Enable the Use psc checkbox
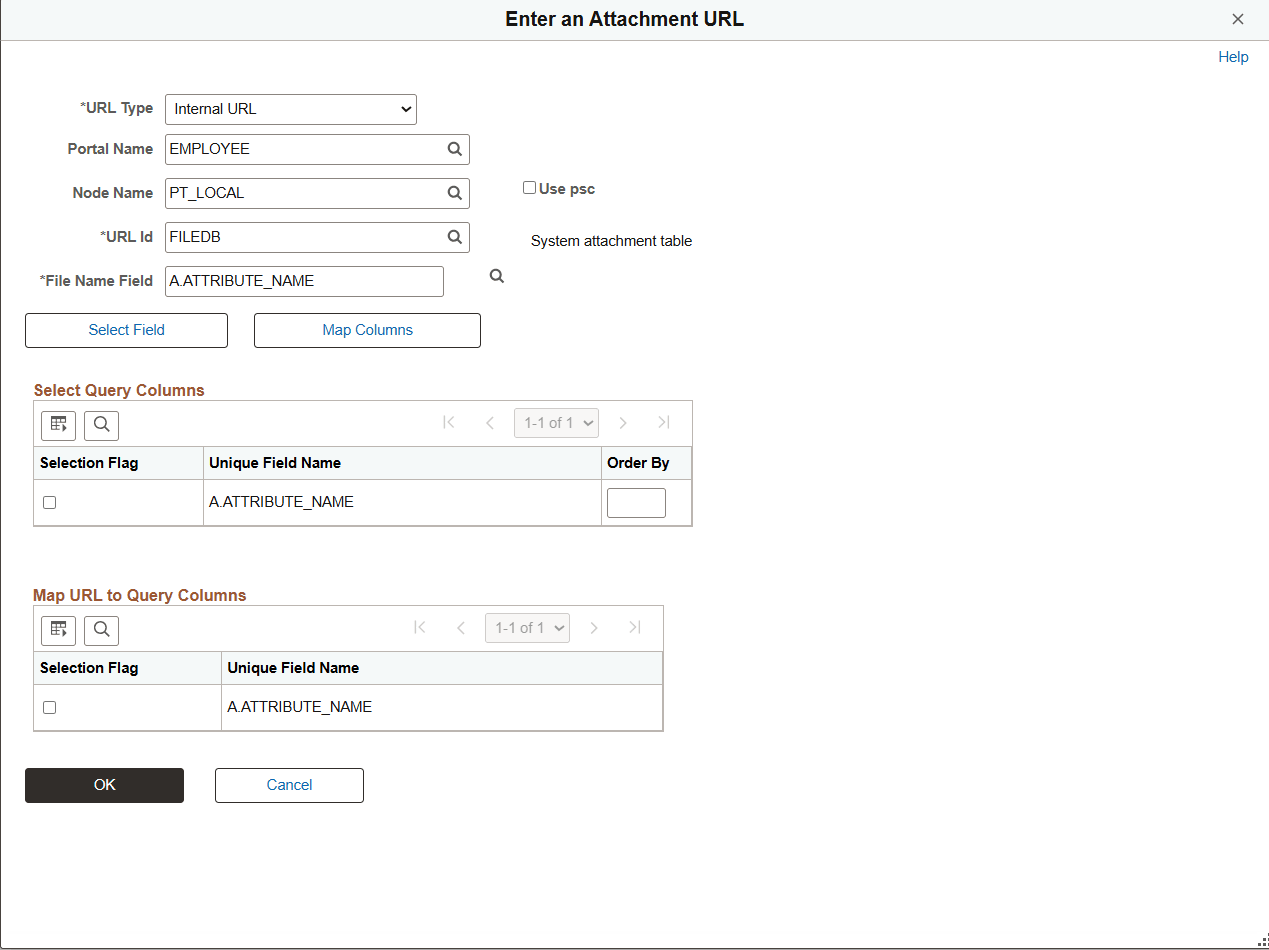The height and width of the screenshot is (950, 1269). point(529,187)
